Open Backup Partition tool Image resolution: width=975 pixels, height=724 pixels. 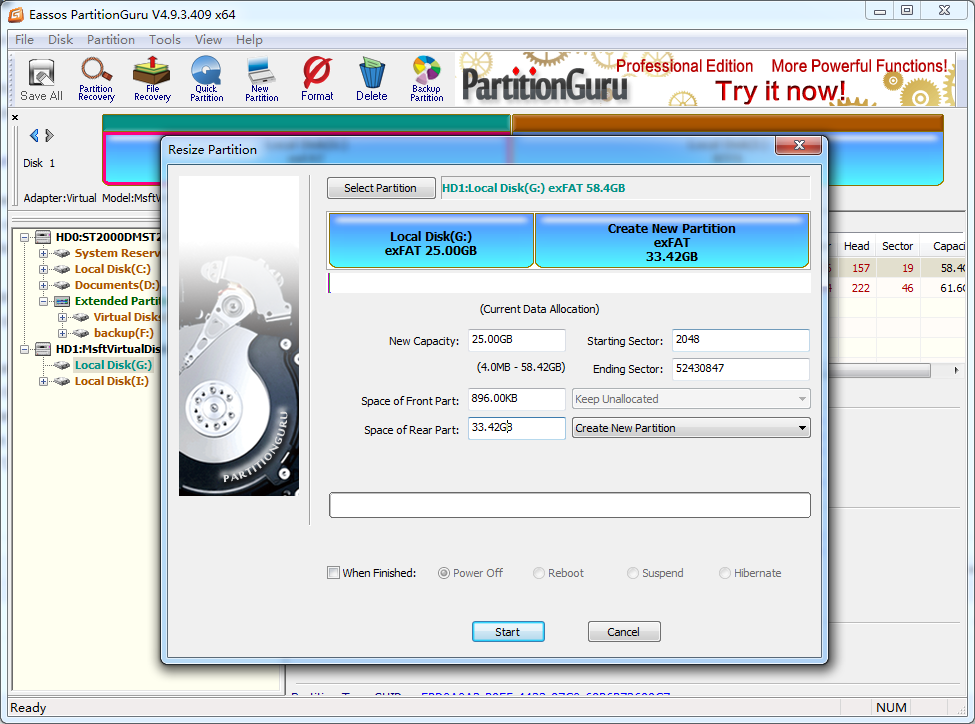point(427,80)
